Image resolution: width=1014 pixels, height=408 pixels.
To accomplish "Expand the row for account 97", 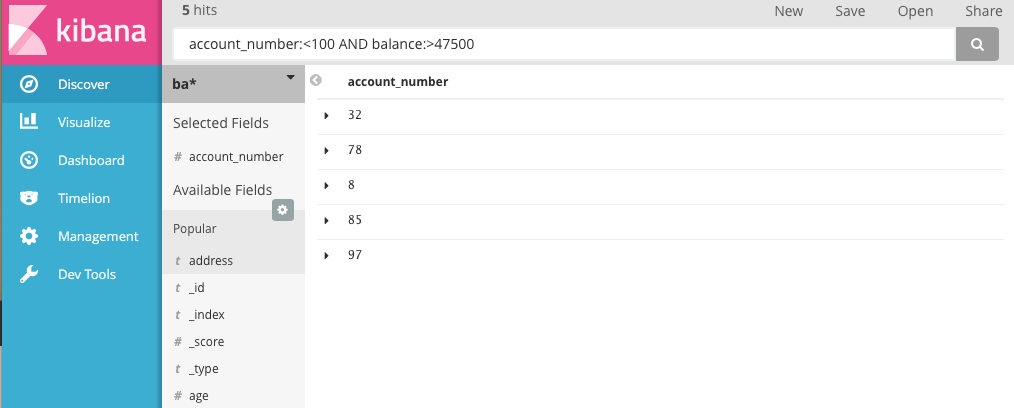I will (x=327, y=256).
